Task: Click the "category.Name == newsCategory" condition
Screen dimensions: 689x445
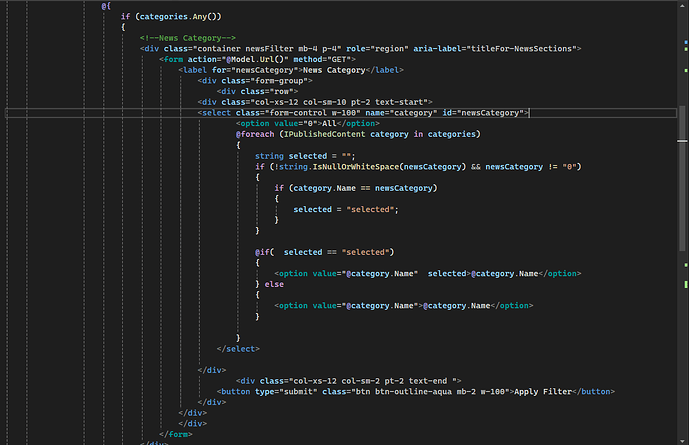Action: (x=363, y=188)
